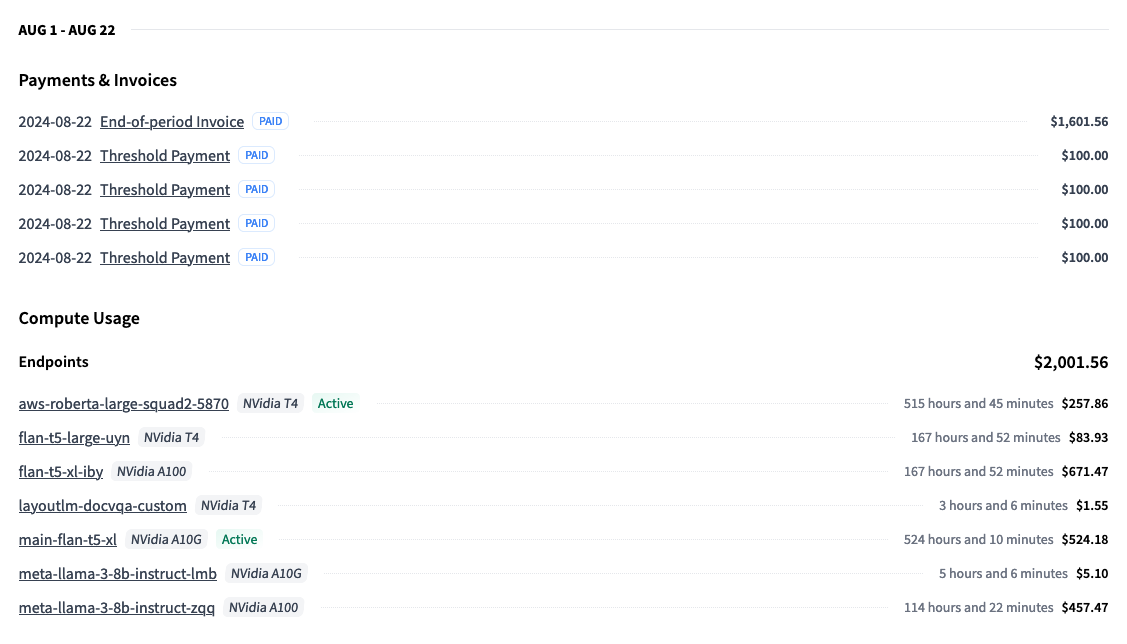
Task: Click the Active badge on main-flan-t5-xl
Action: (x=239, y=540)
